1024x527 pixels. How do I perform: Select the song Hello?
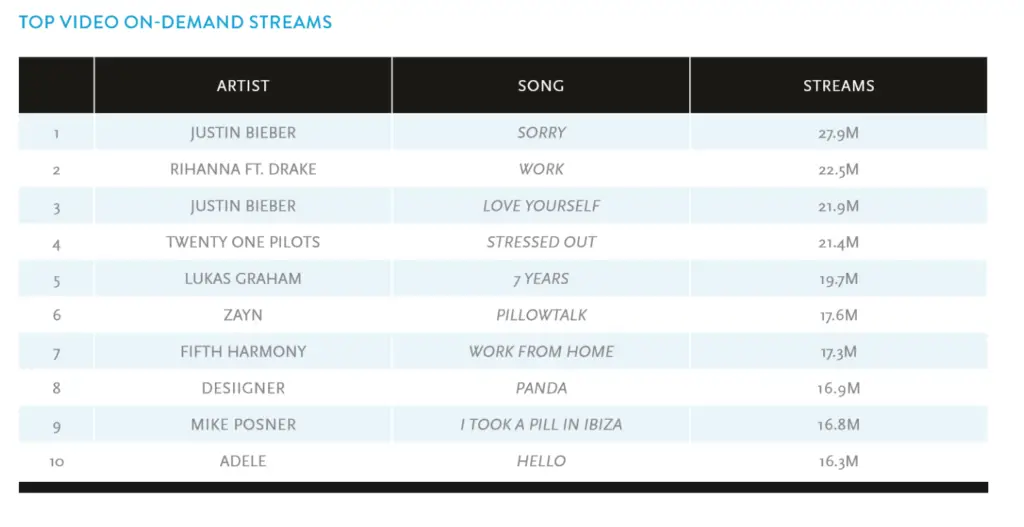pyautogui.click(x=541, y=461)
